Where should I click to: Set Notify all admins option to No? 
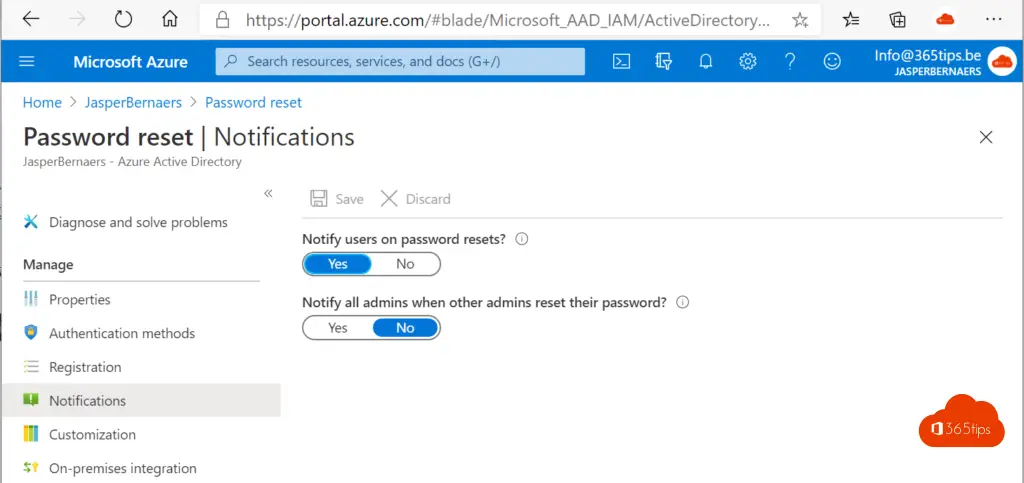coord(405,328)
